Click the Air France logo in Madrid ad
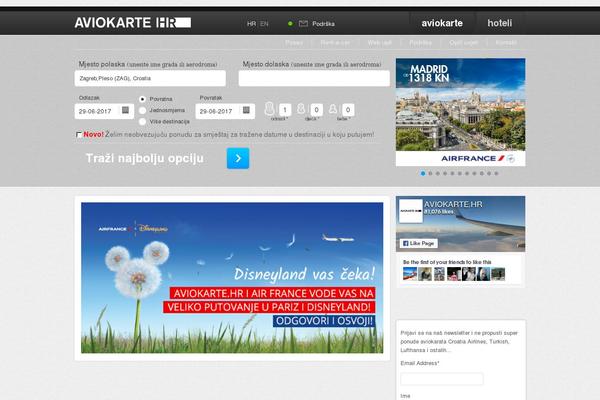 tap(478, 158)
